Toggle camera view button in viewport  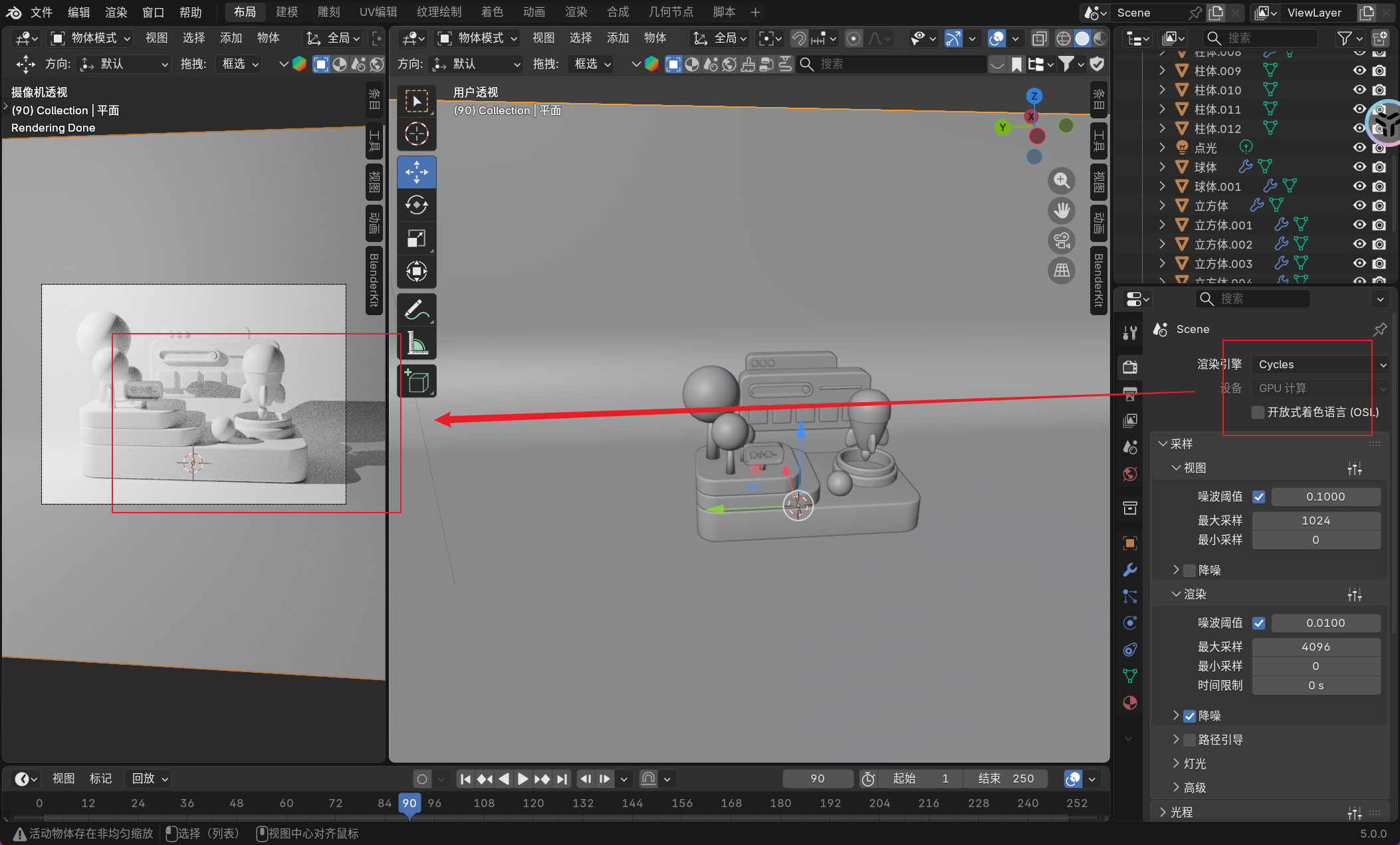click(1062, 241)
